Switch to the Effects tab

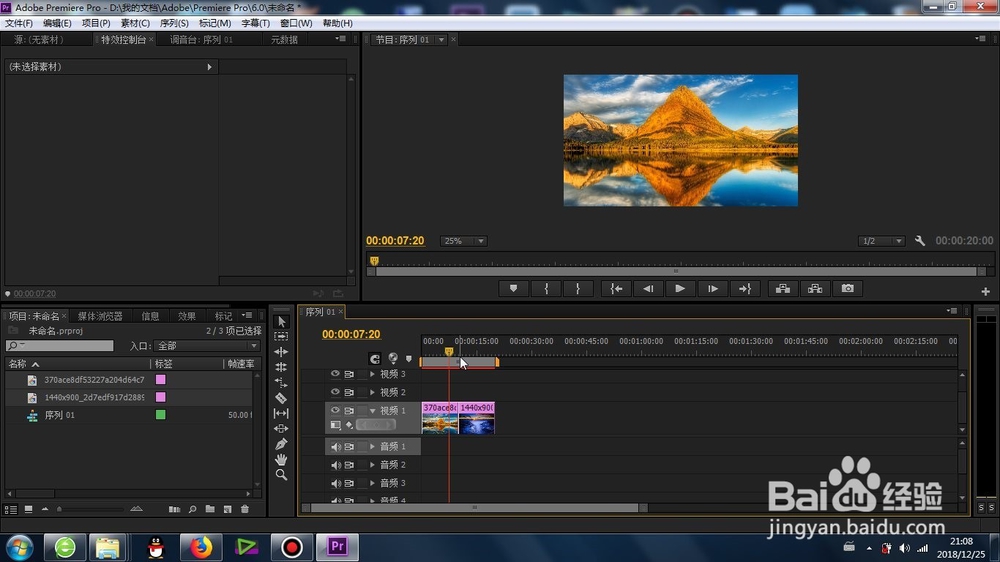(186, 316)
